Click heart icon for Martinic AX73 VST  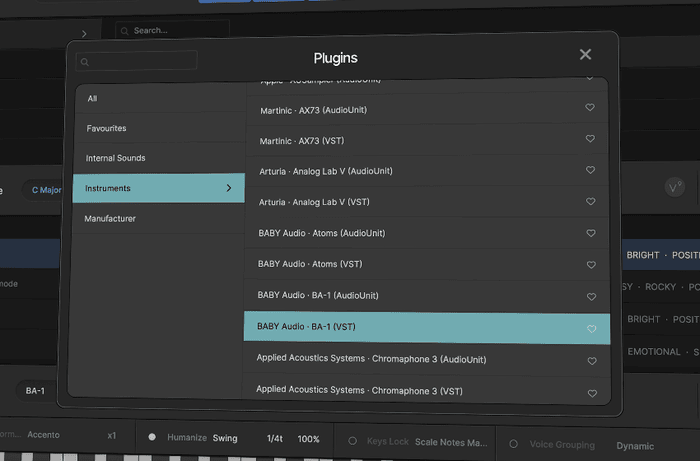(x=590, y=140)
